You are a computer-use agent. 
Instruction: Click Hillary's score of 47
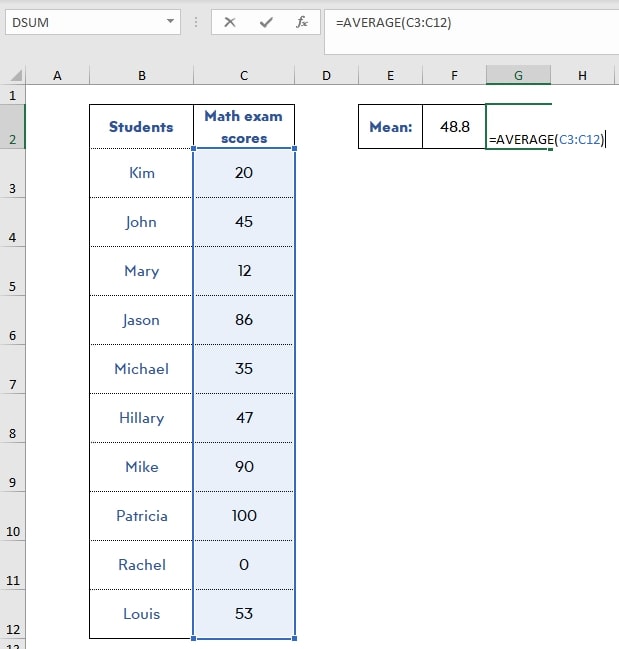point(244,418)
